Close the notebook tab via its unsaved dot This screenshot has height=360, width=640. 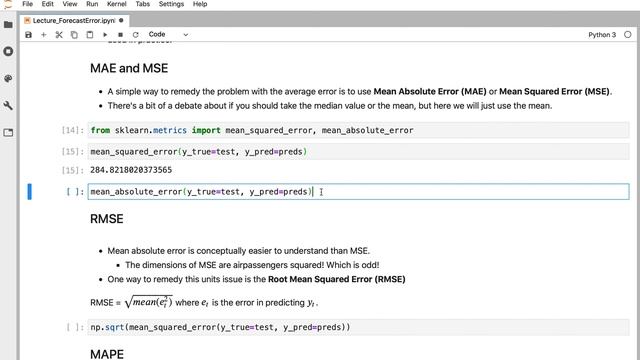tap(121, 20)
